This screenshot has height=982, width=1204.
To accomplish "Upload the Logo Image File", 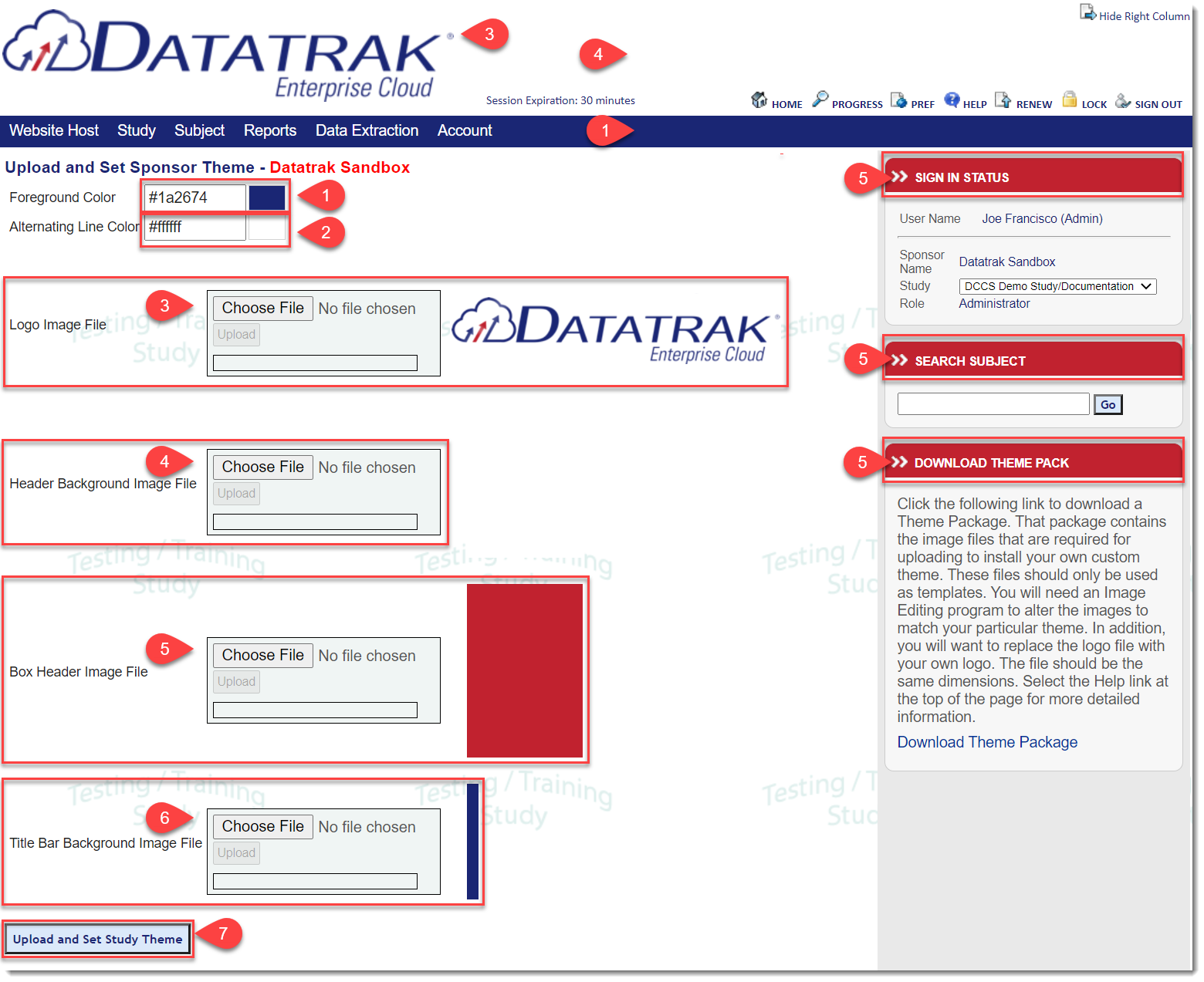I will pos(236,334).
